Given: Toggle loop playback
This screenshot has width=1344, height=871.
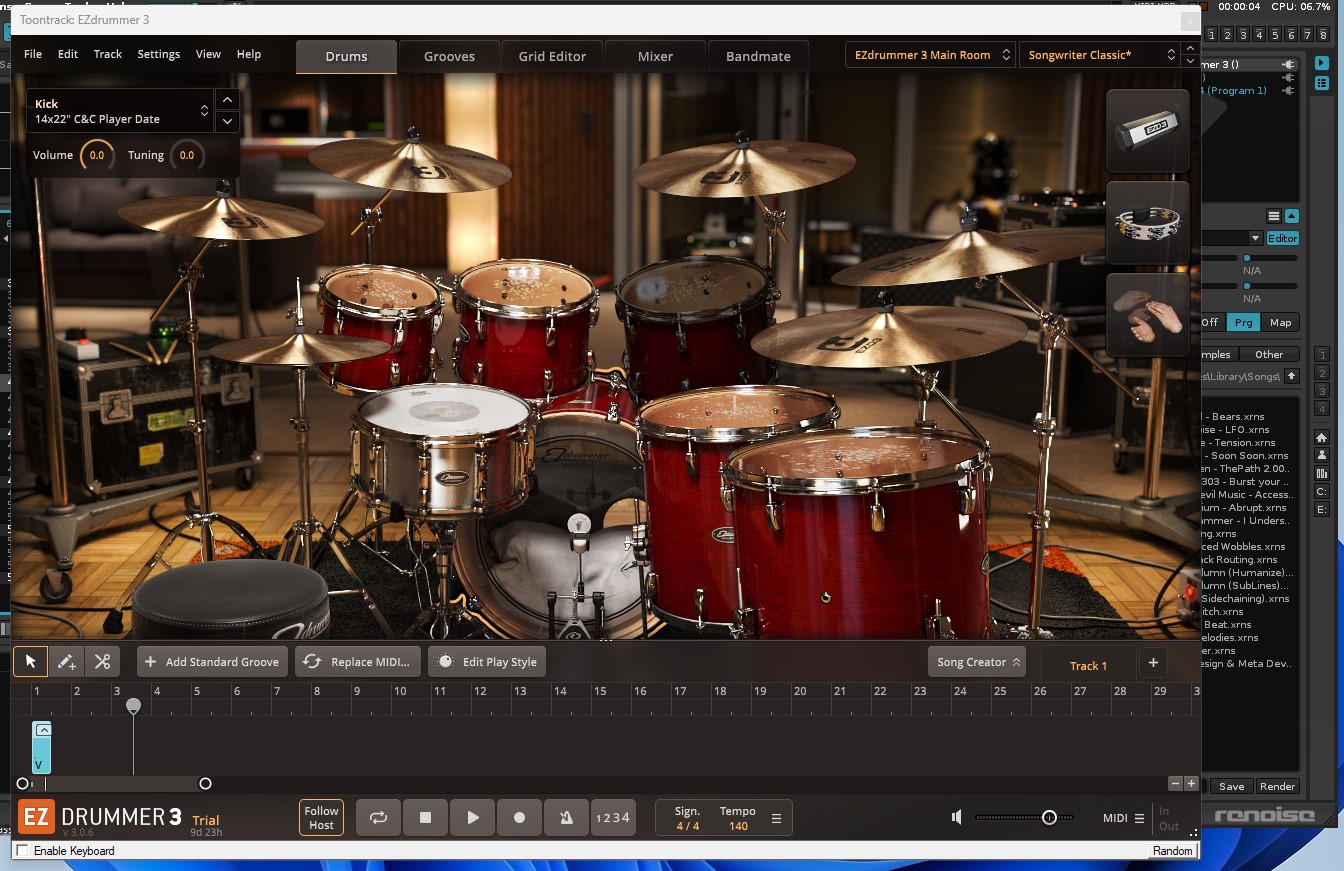Looking at the screenshot, I should tap(378, 817).
